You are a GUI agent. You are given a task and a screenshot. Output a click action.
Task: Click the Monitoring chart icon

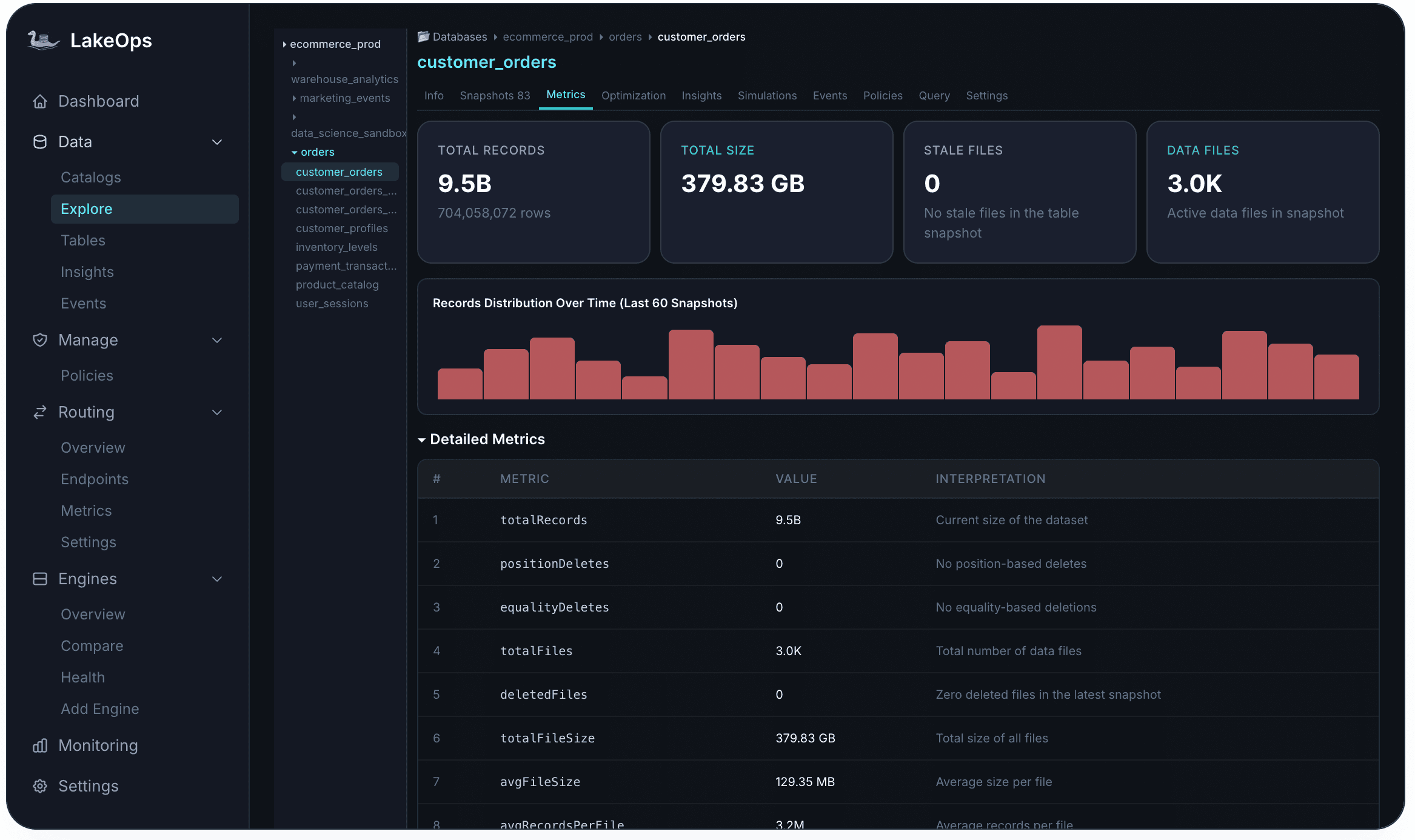tap(40, 745)
